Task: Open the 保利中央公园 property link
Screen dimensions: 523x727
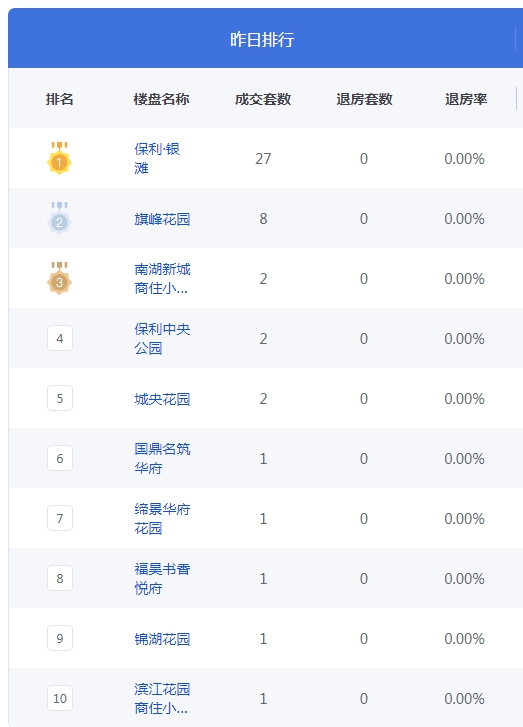Action: coord(162,338)
